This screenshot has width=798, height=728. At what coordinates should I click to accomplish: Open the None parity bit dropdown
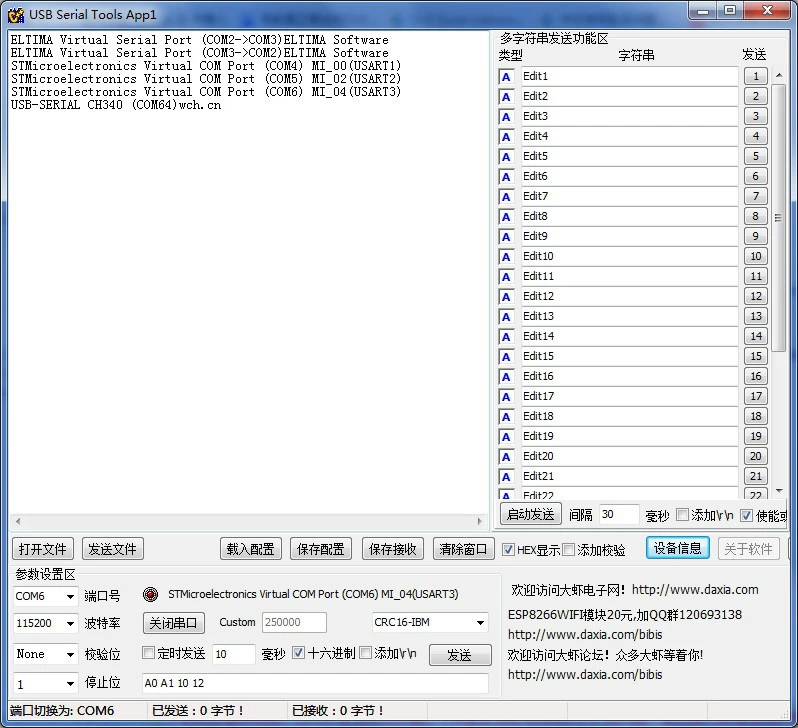coord(70,654)
